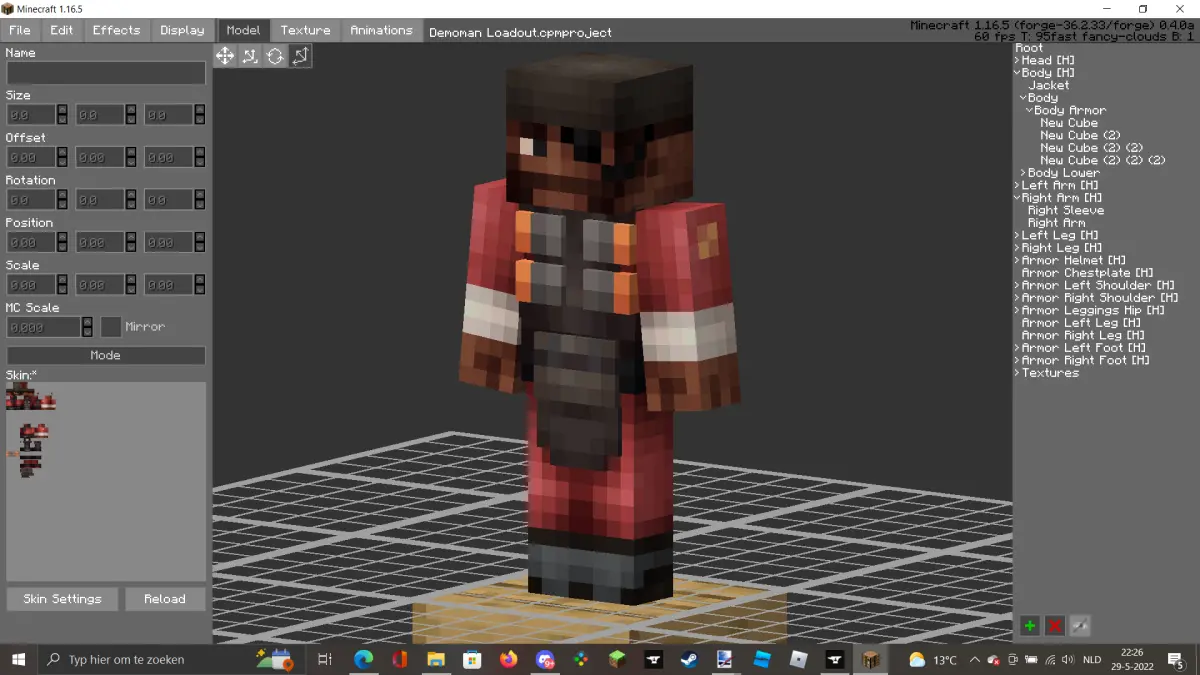The image size is (1200, 675).
Task: Toggle the Mirror checkbox
Action: (111, 327)
